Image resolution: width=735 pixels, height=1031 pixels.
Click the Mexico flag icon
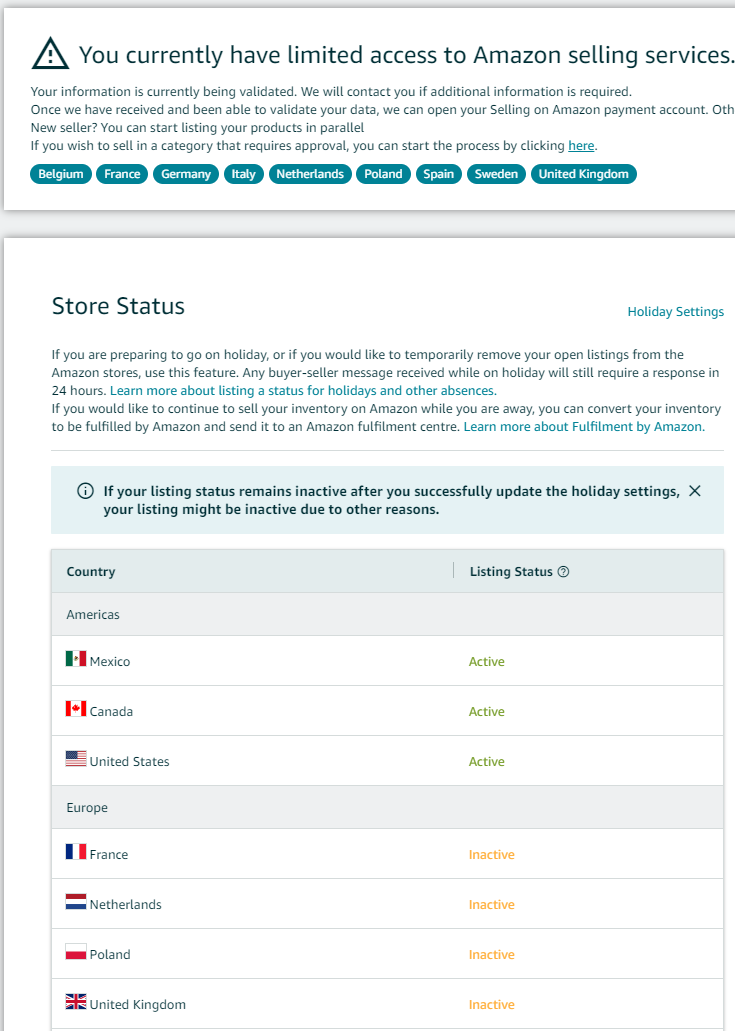click(x=76, y=658)
